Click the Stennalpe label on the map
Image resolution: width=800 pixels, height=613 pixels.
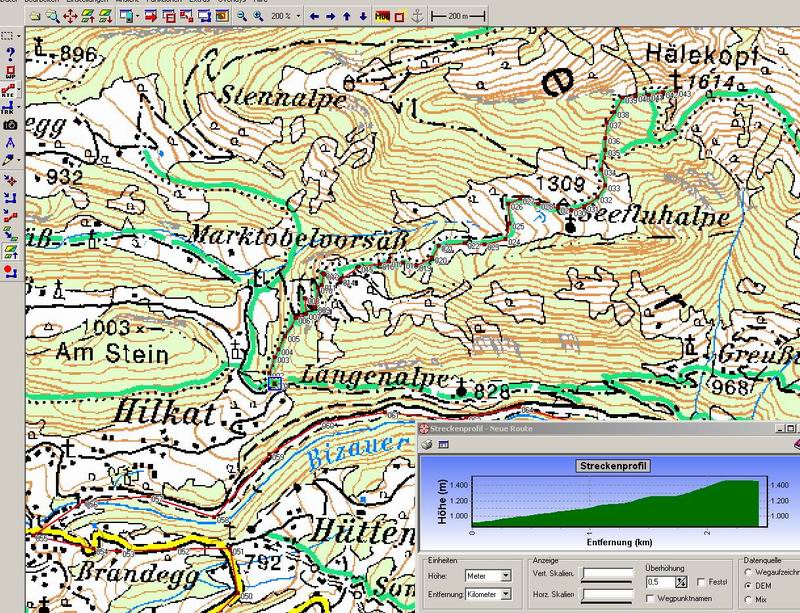tap(283, 97)
